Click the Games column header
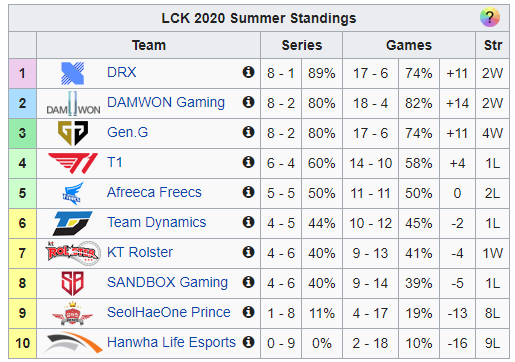The width and height of the screenshot is (515, 362). 409,45
